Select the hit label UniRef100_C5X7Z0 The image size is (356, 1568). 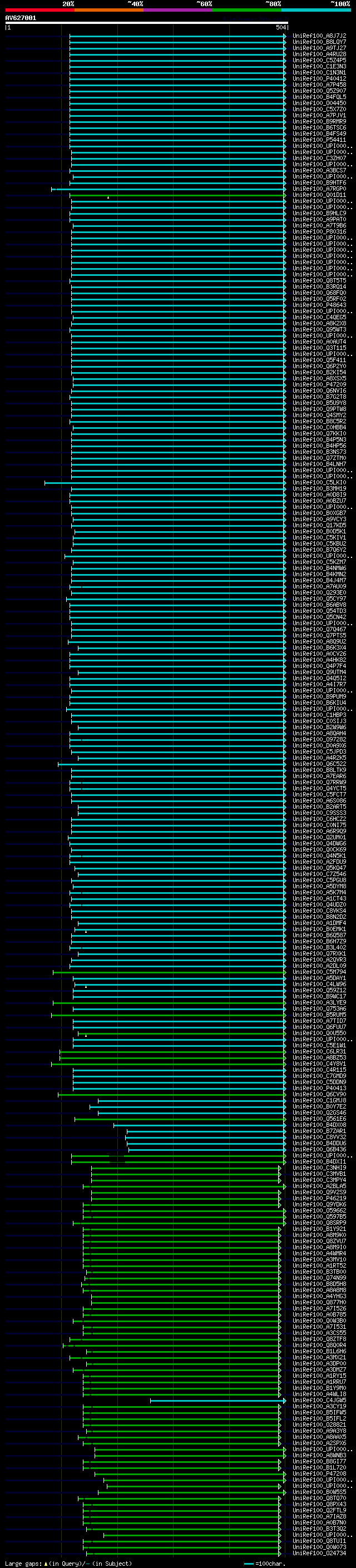pos(319,110)
